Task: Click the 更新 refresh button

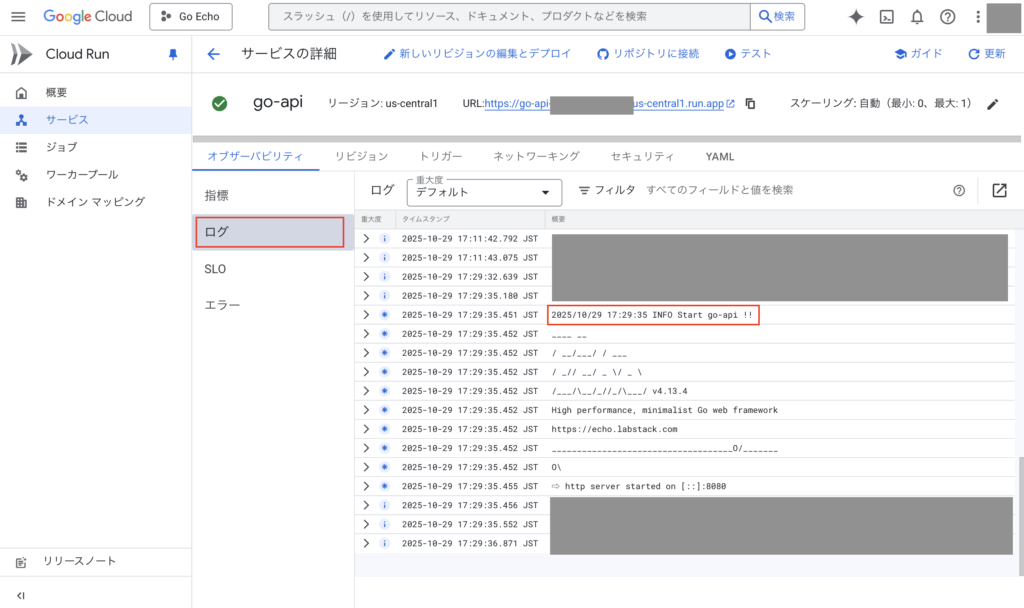Action: click(986, 54)
